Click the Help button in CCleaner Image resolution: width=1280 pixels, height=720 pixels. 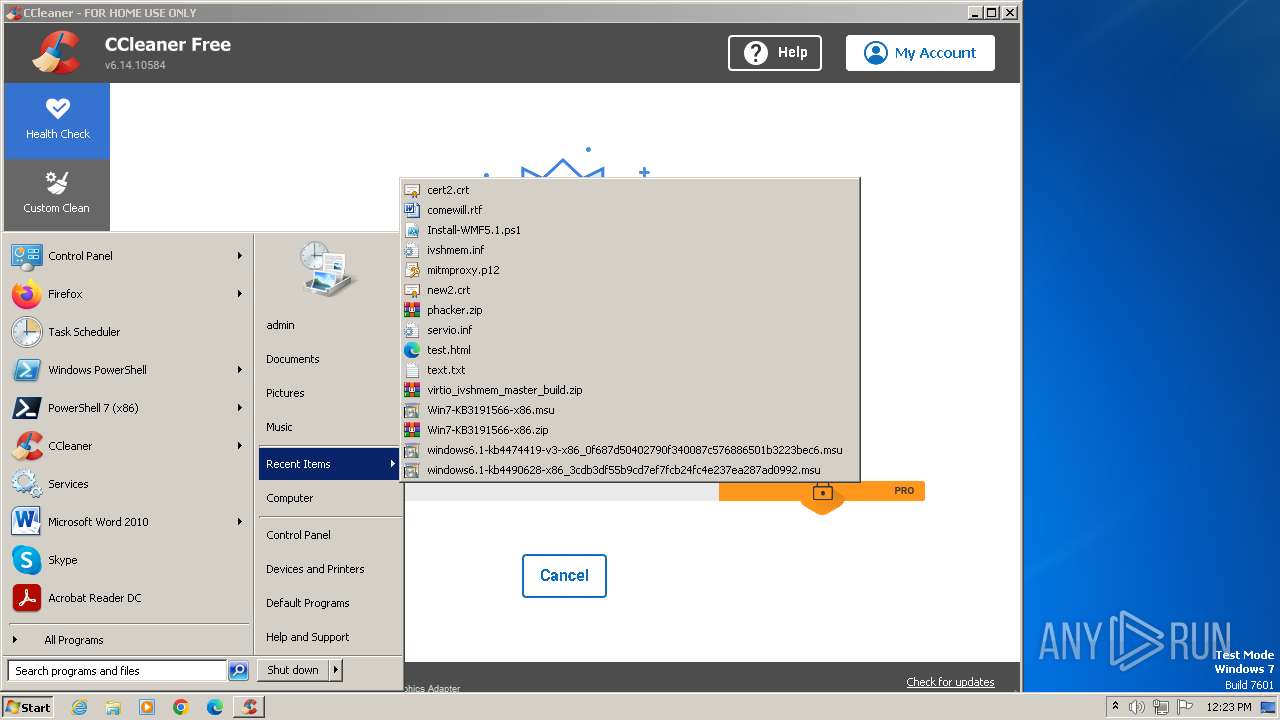click(775, 53)
